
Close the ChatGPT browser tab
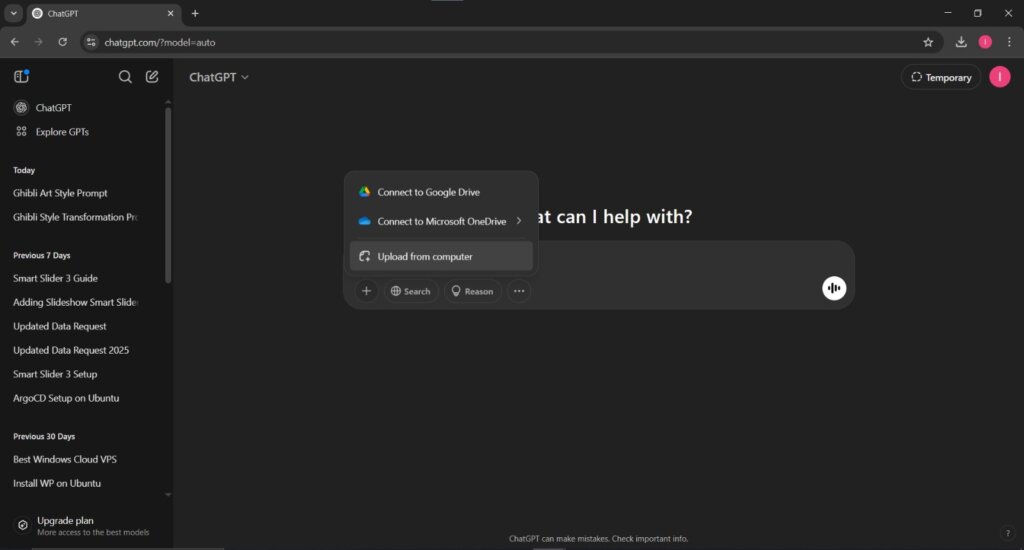coord(170,13)
